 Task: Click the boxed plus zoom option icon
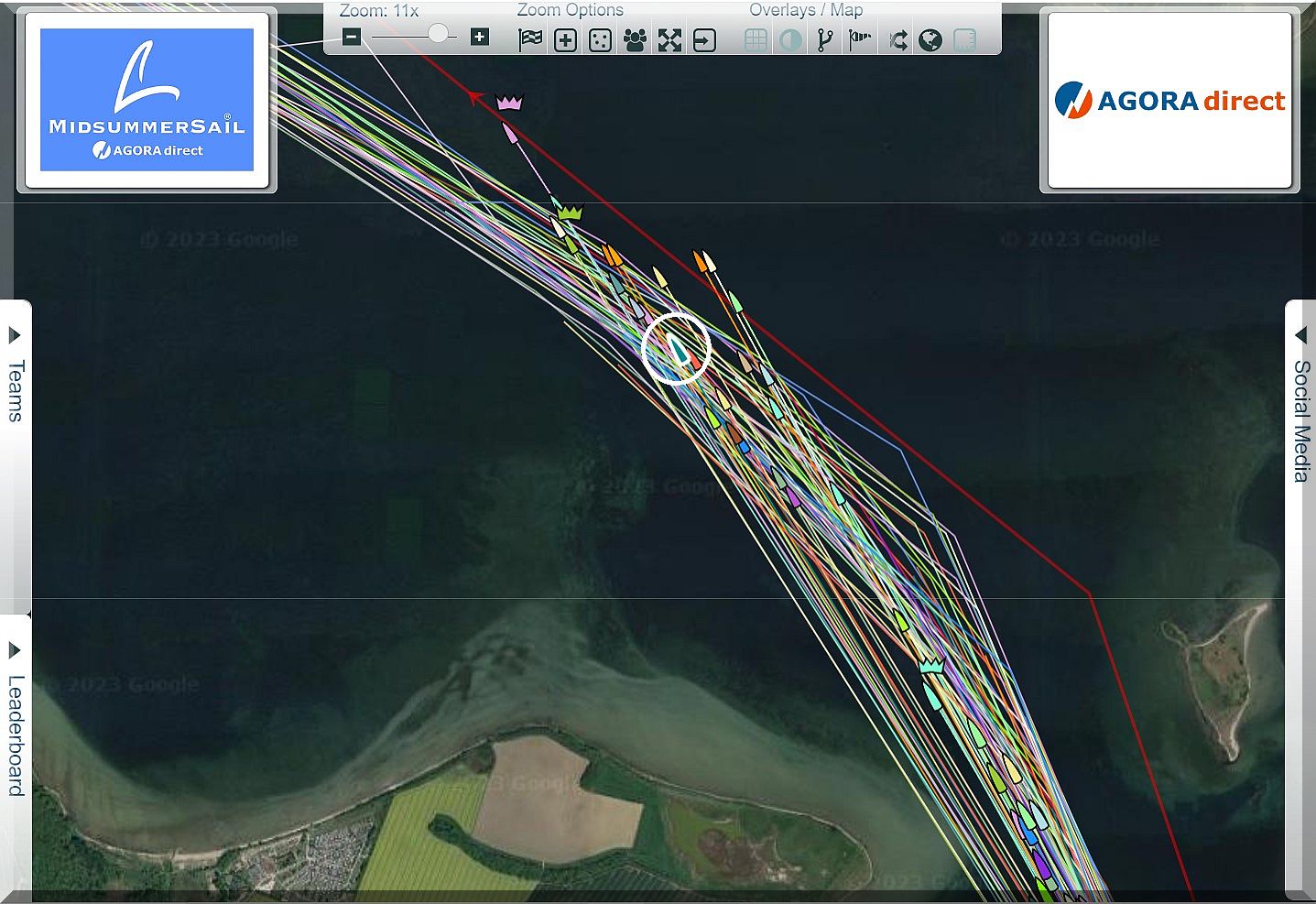coord(565,40)
